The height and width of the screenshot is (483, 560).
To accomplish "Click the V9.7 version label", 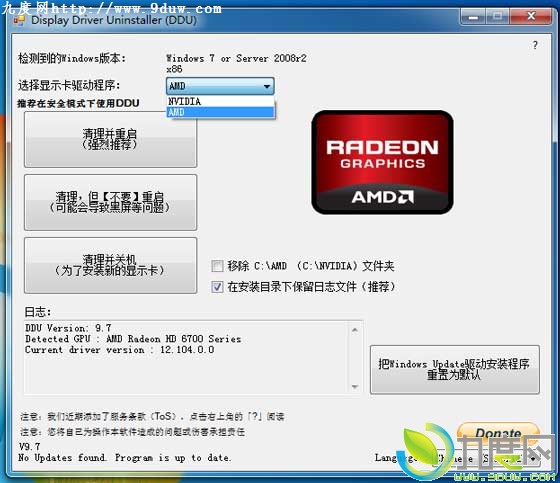I will 29,447.
